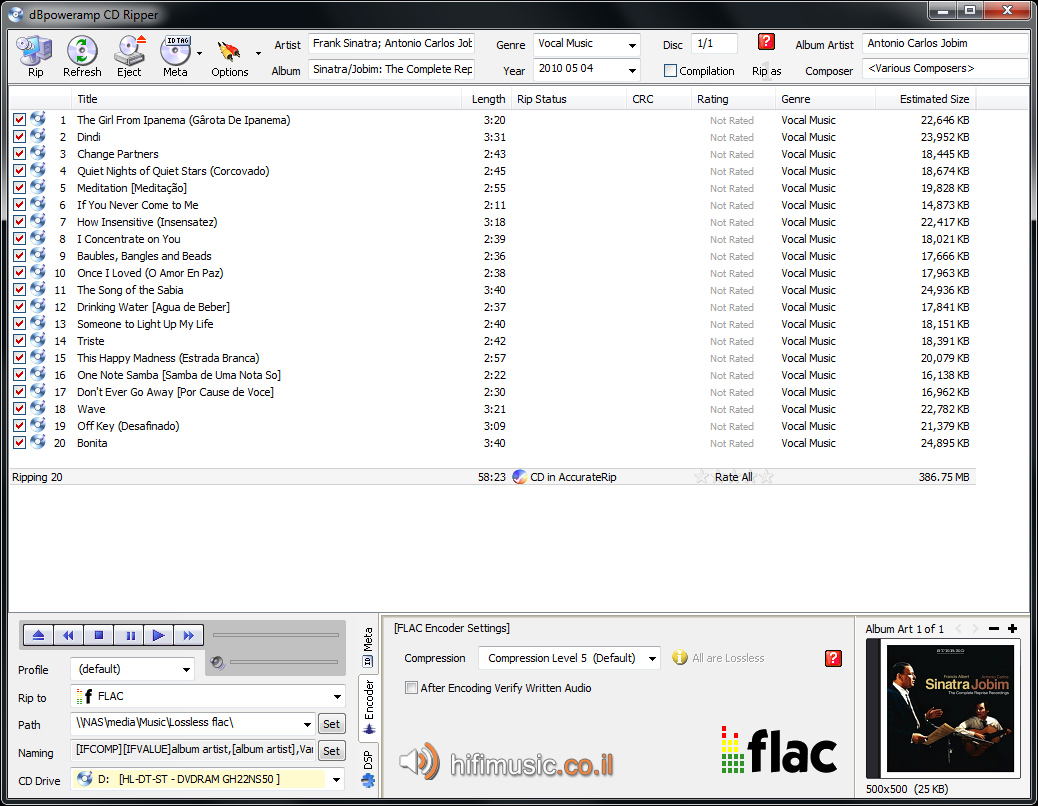
Task: Click the Refresh toolbar icon
Action: click(82, 51)
